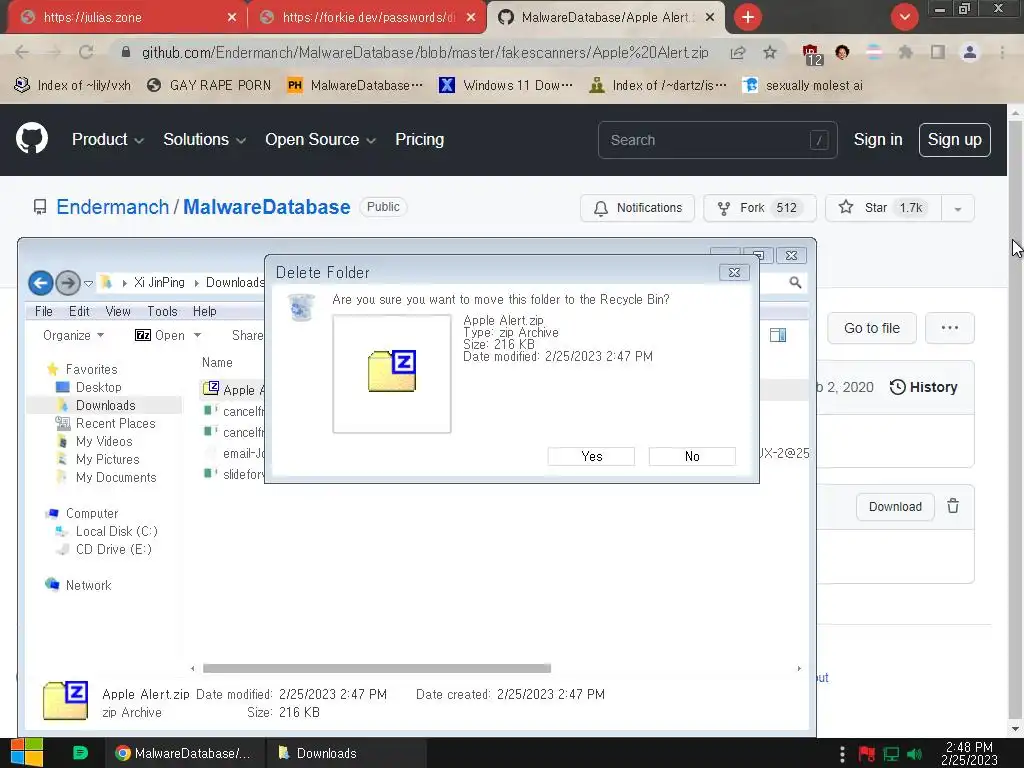Expand the Star lists dropdown arrow
This screenshot has height=768, width=1024.
pyautogui.click(x=958, y=208)
